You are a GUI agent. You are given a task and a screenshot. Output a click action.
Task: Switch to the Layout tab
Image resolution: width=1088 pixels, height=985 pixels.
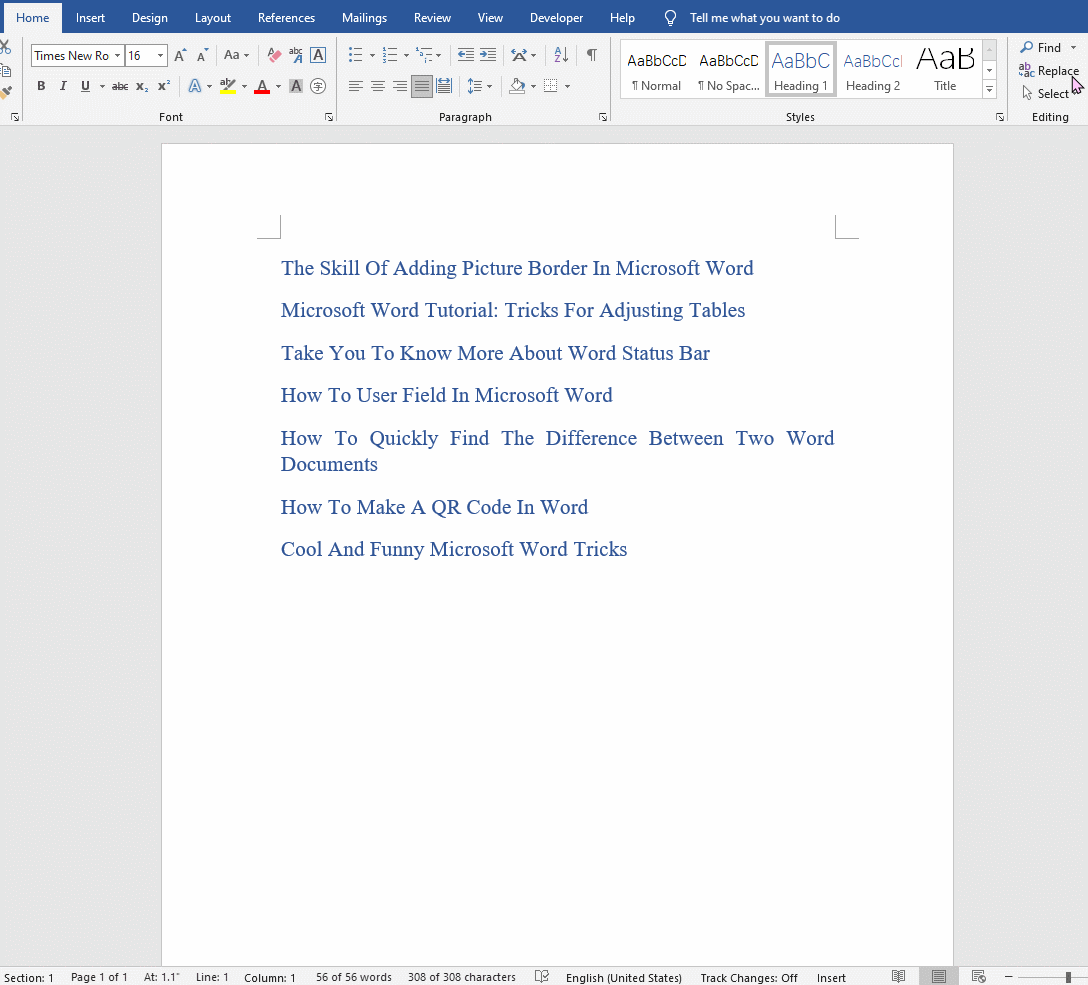click(212, 17)
